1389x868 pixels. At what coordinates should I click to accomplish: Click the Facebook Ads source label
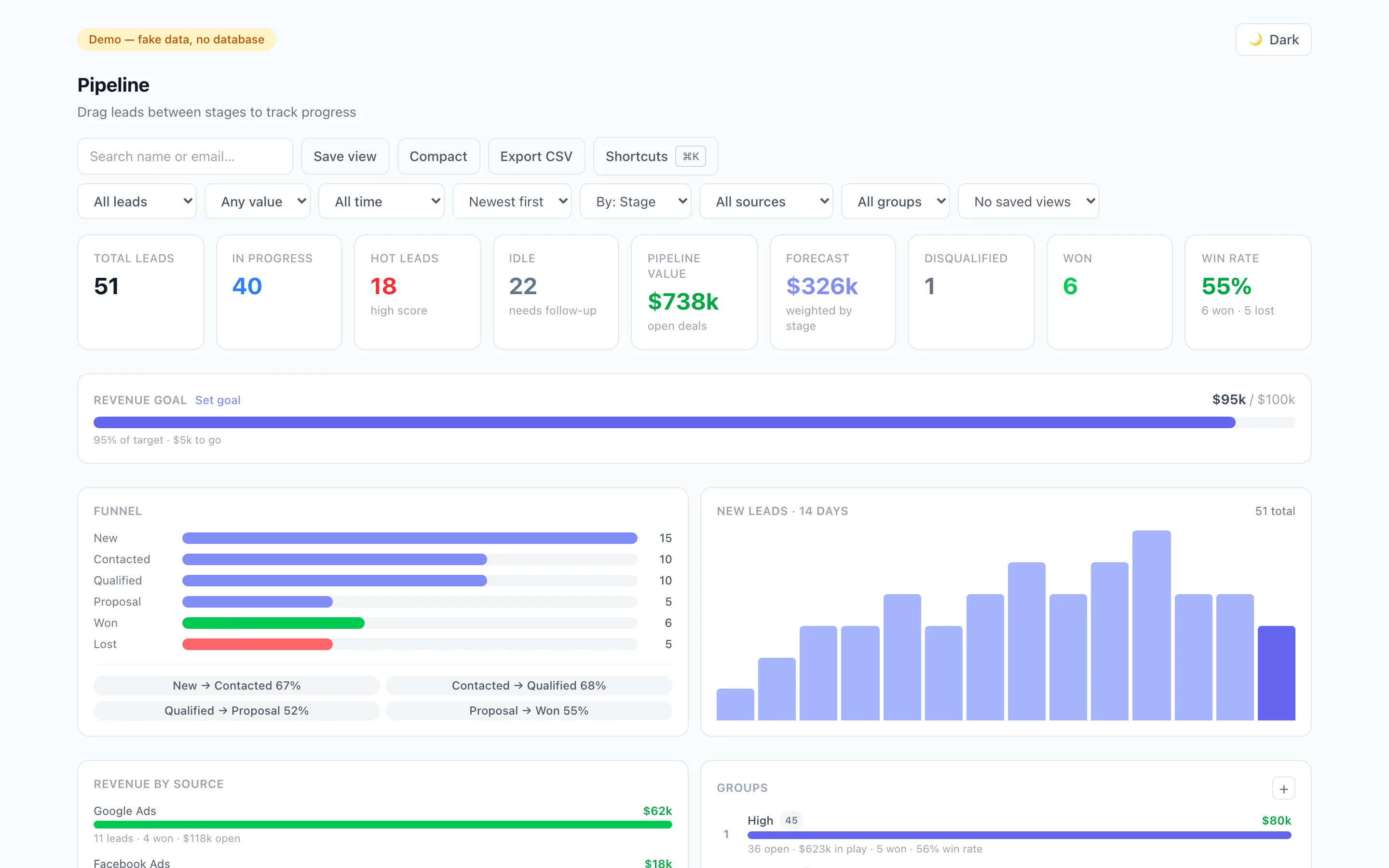click(x=132, y=862)
